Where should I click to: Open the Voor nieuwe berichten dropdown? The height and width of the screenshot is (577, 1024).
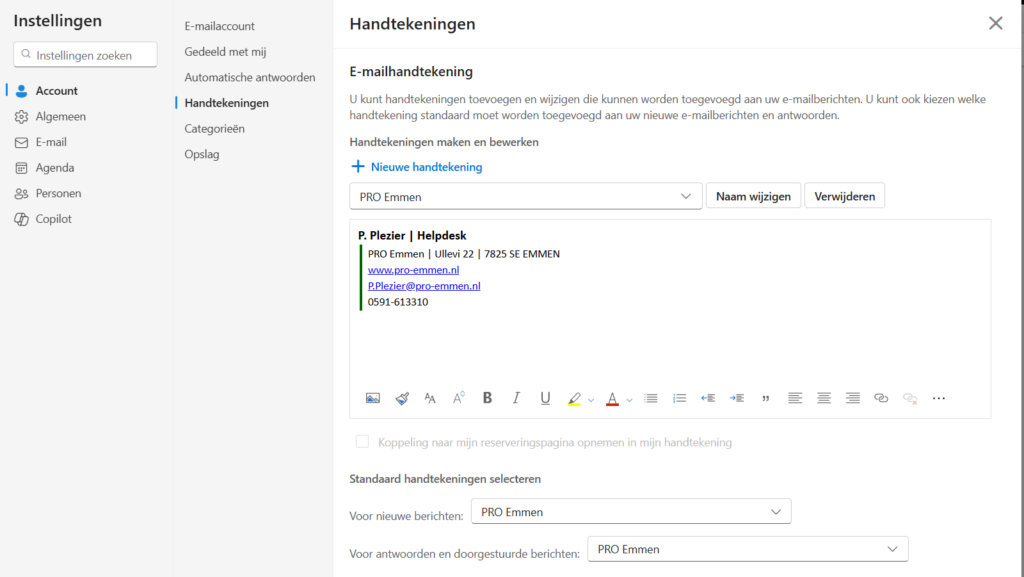(630, 512)
